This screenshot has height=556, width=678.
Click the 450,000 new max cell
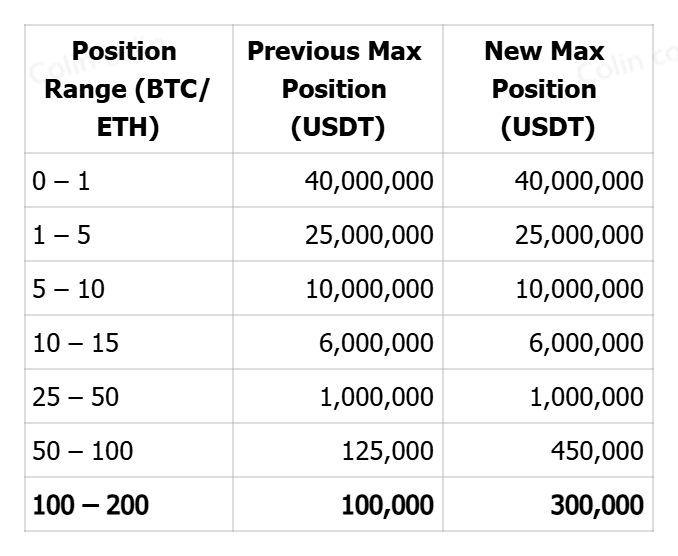pyautogui.click(x=597, y=451)
